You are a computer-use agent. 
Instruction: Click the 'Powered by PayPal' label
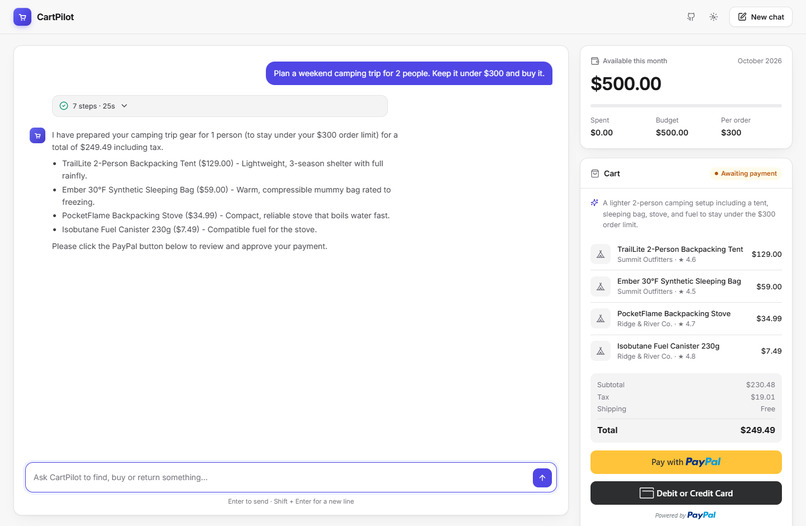click(685, 515)
